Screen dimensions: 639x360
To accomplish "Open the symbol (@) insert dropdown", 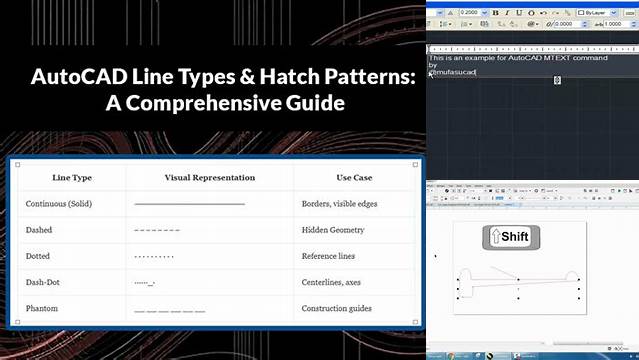I will coord(533,24).
